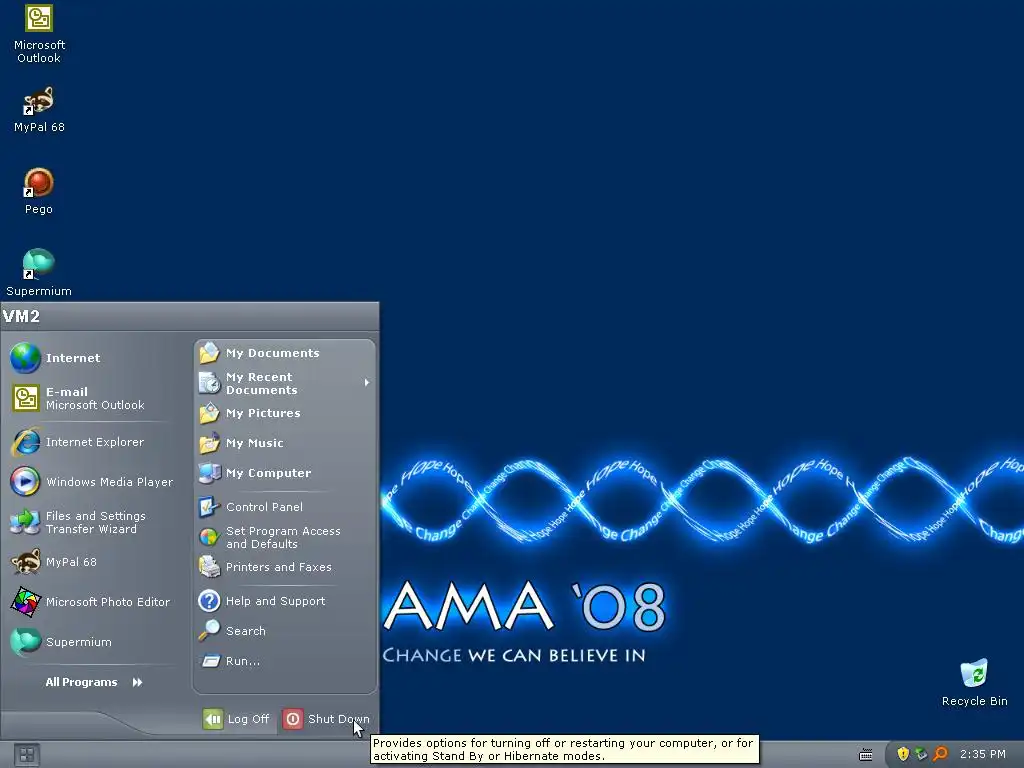Viewport: 1024px width, 768px height.
Task: Select the Control Panel menu label
Action: (264, 507)
